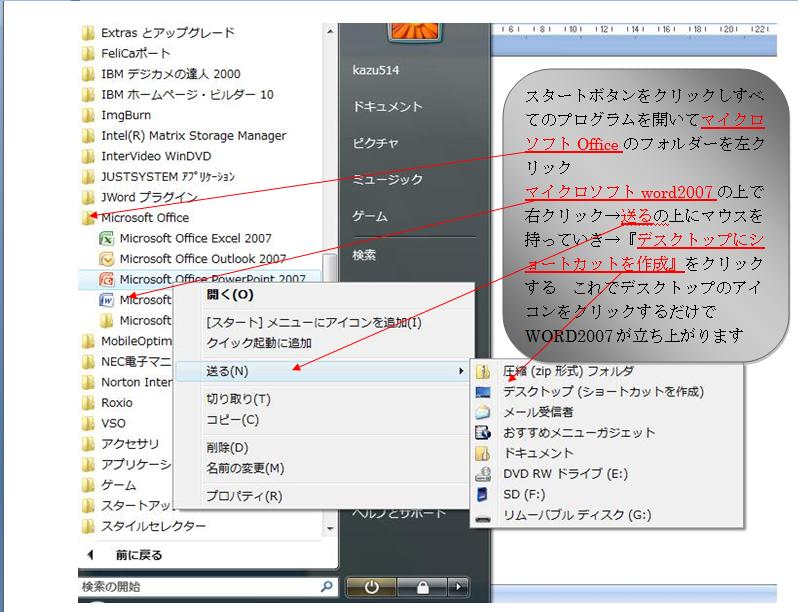The image size is (798, 612).
Task: Open ゲーム from Start menu right pane
Action: coord(370,216)
